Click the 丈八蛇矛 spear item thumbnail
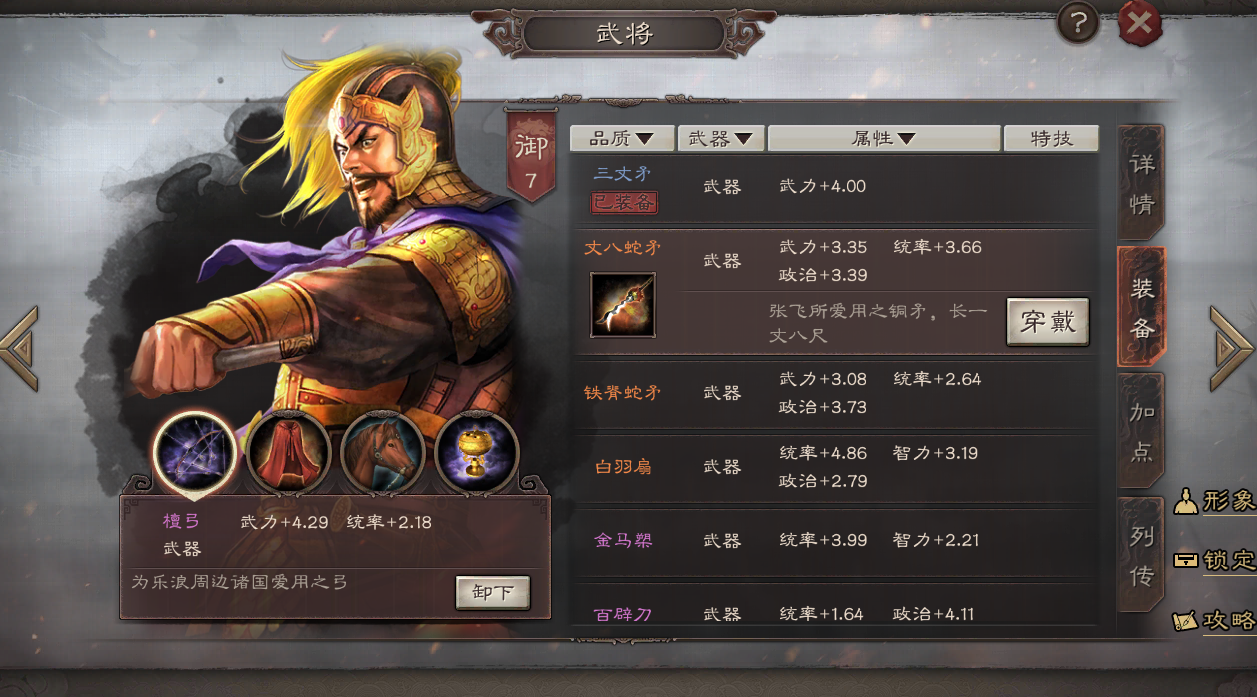 [x=622, y=305]
